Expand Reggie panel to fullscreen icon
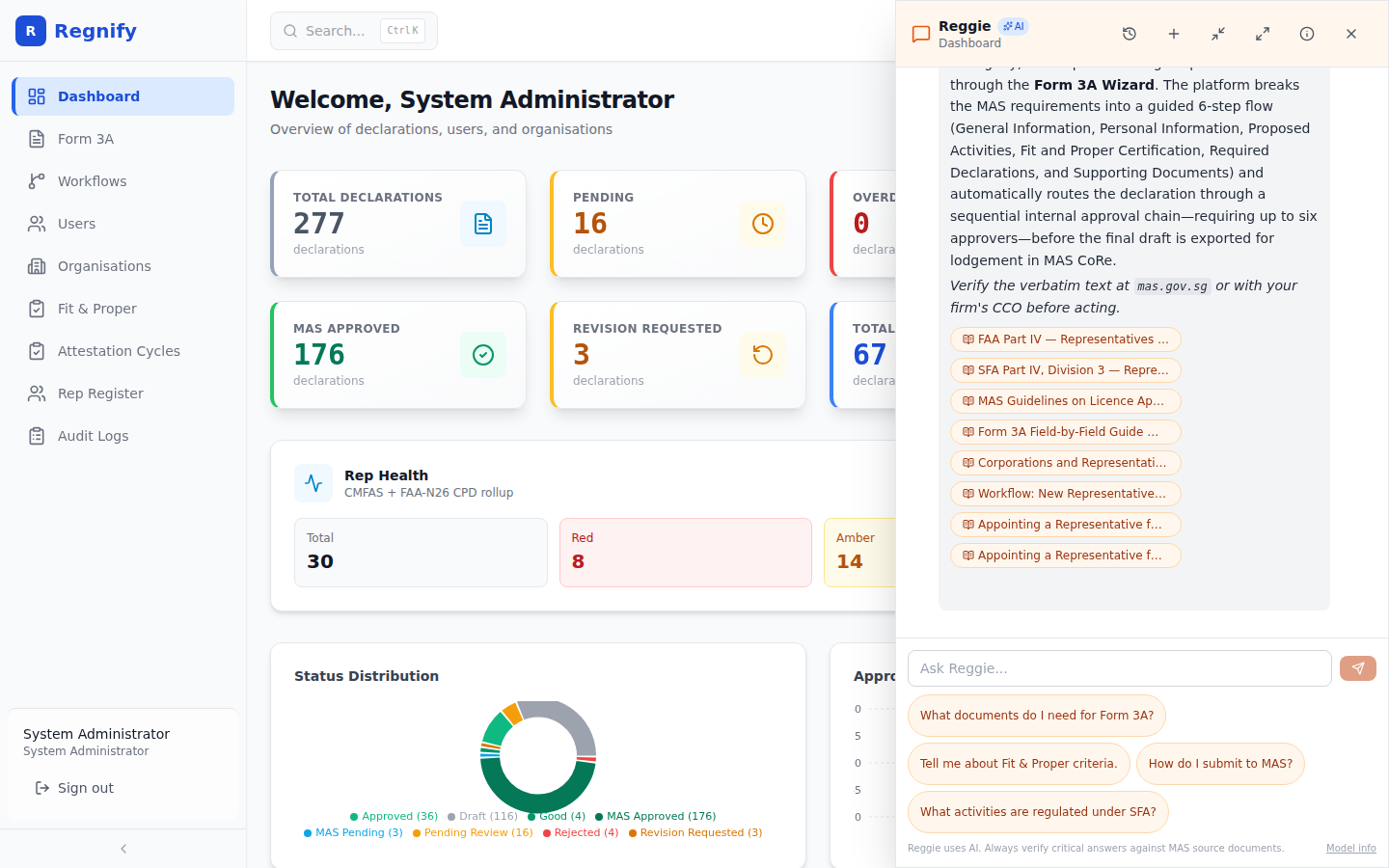This screenshot has width=1389, height=868. point(1263,34)
